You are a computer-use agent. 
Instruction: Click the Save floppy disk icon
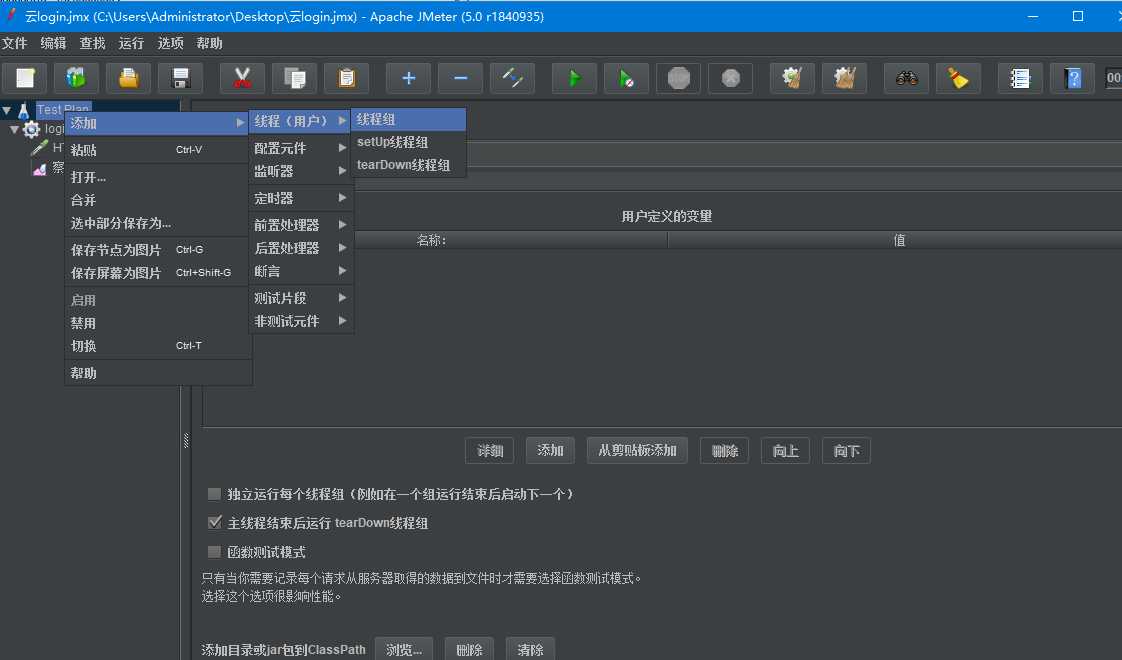coord(181,77)
